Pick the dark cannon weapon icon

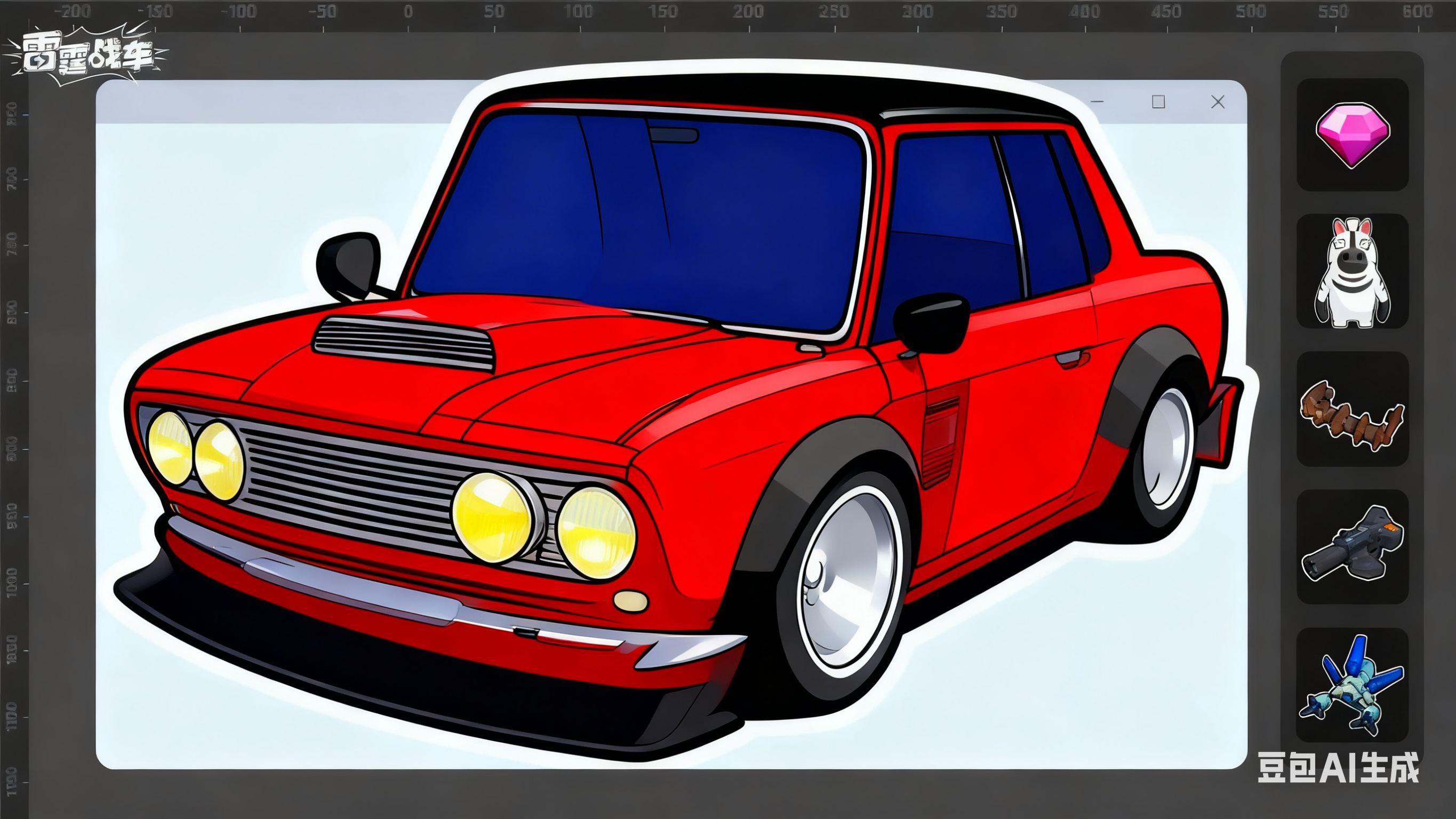(1352, 546)
